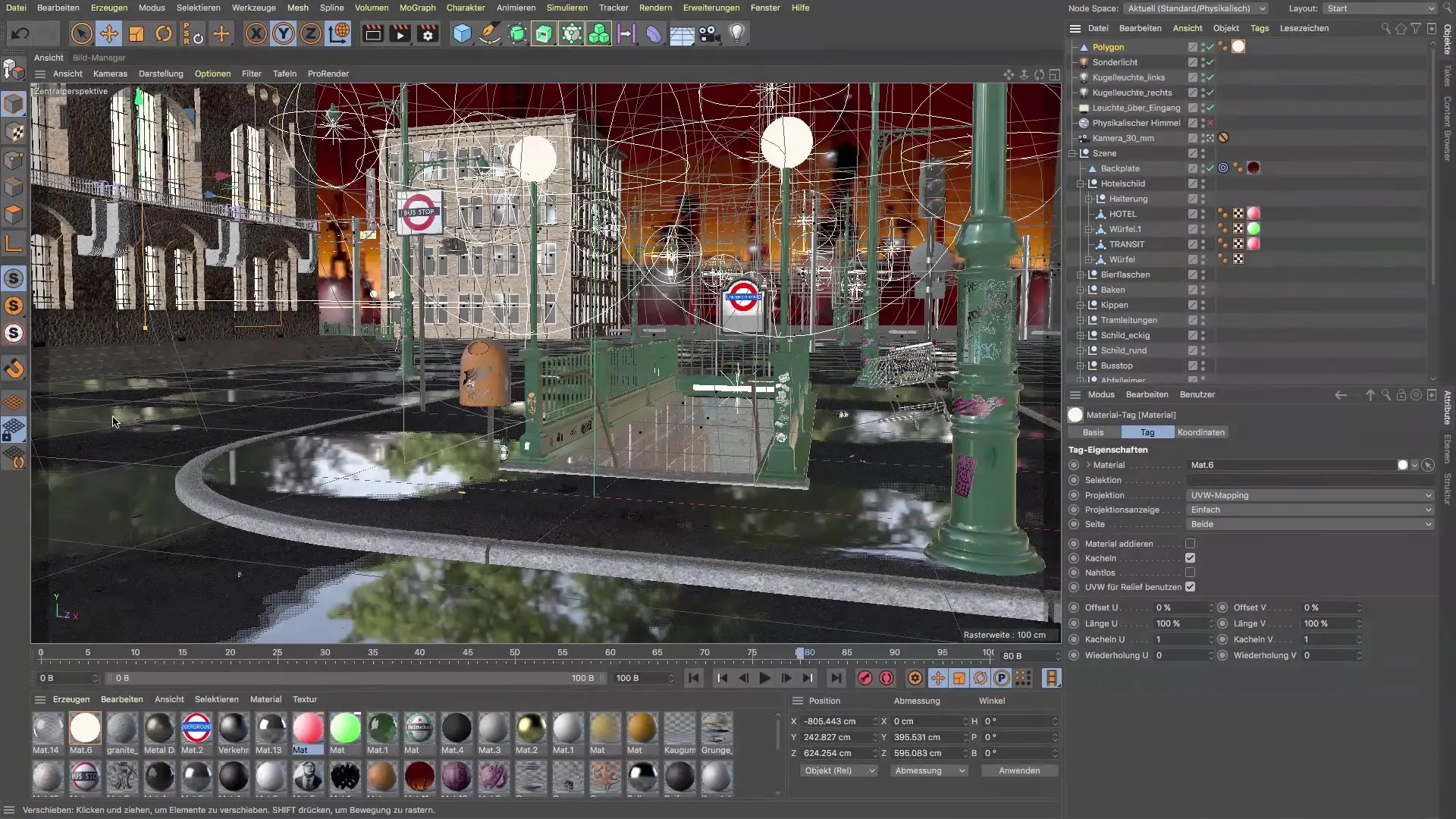
Task: Switch to texture mode checkered icon
Action: (14, 132)
